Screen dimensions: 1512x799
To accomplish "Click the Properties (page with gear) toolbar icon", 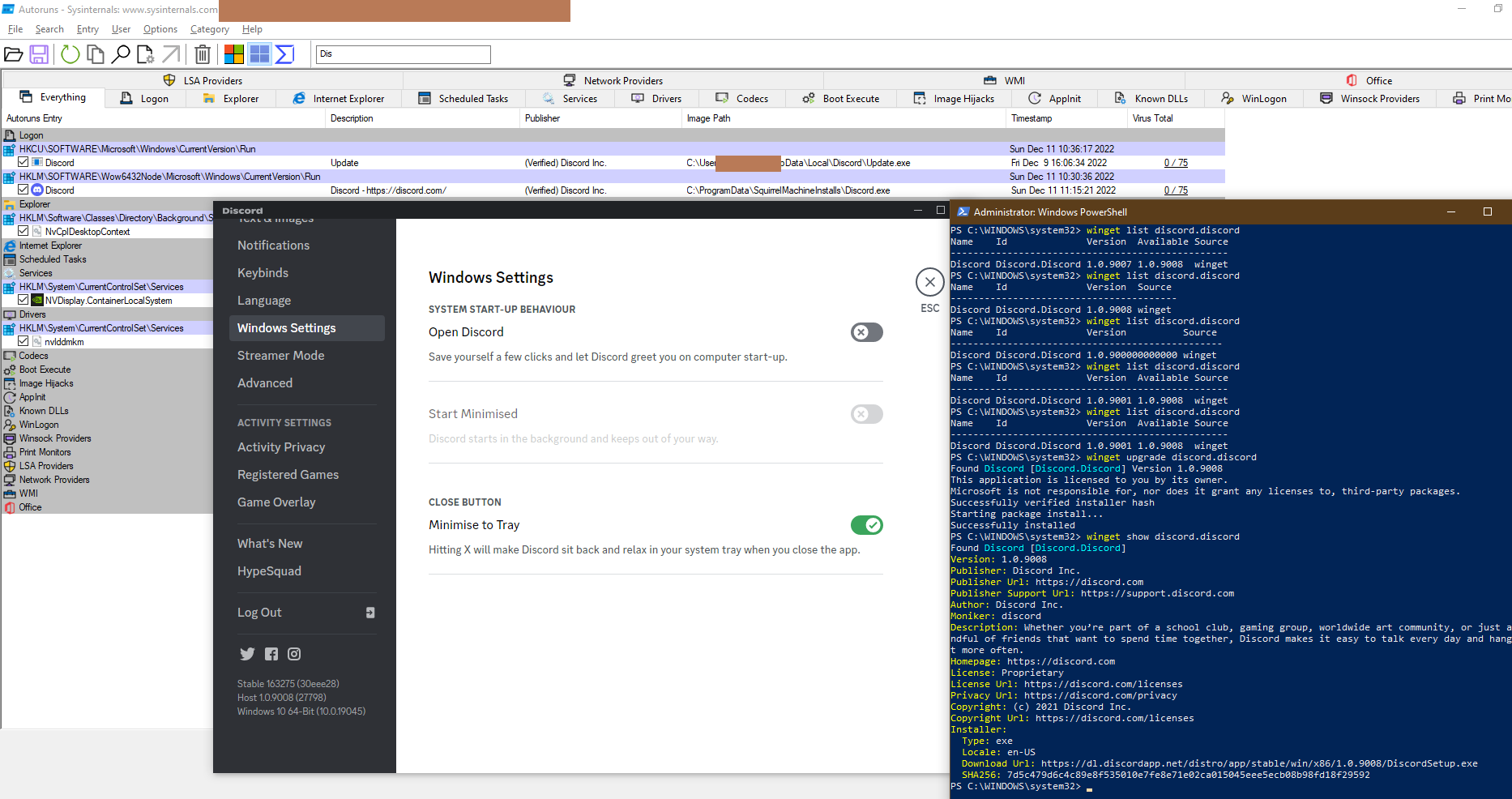I will 146,54.
